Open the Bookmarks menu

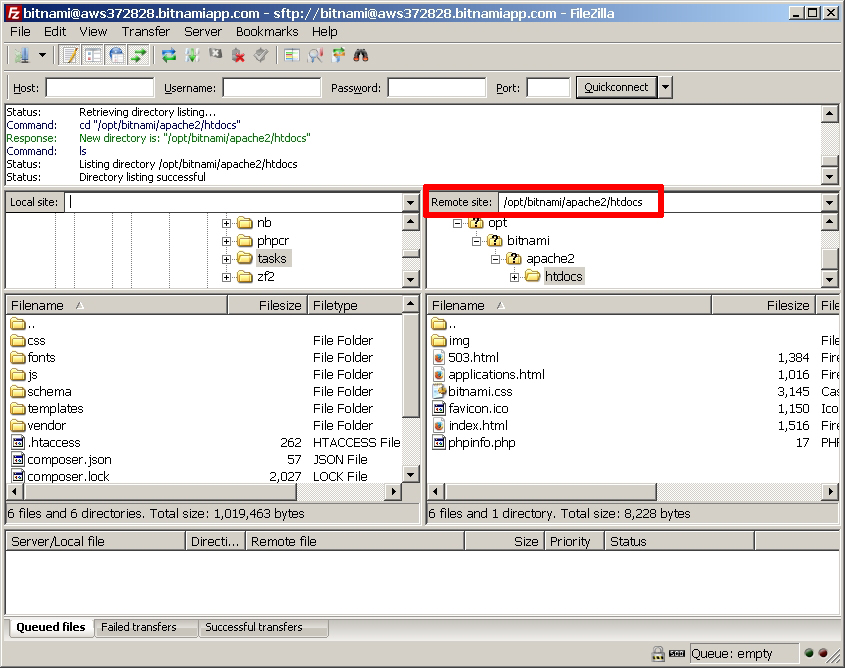pyautogui.click(x=267, y=32)
